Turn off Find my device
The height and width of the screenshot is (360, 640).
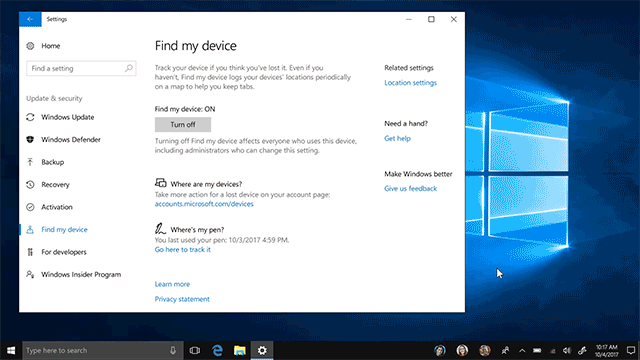coord(183,124)
